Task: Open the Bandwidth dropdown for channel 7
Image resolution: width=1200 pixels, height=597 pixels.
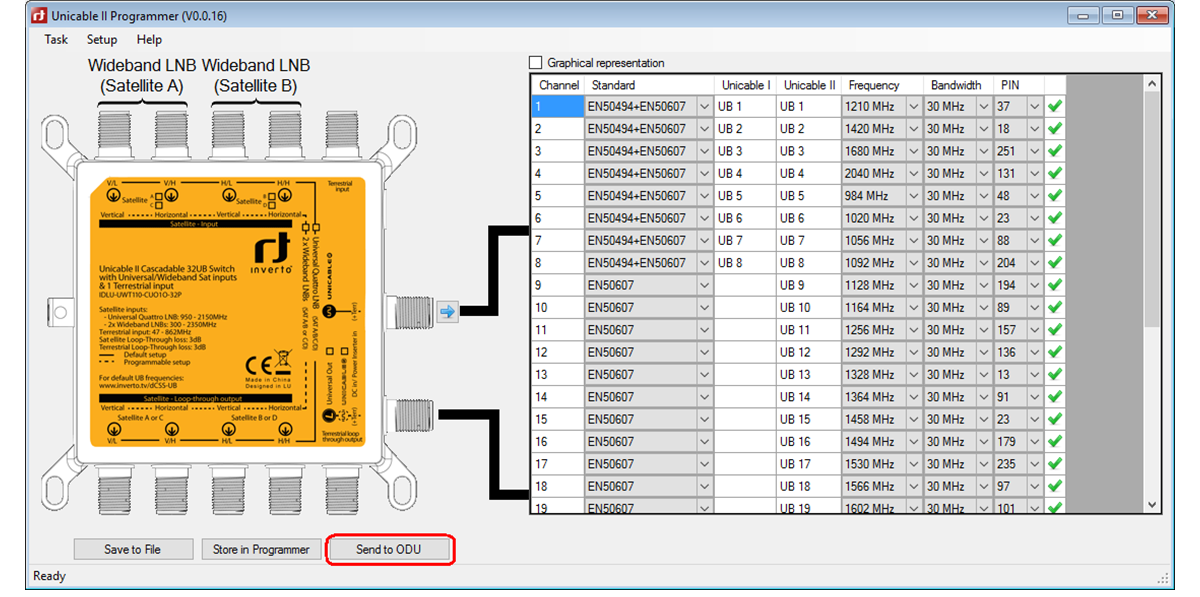Action: pos(983,240)
